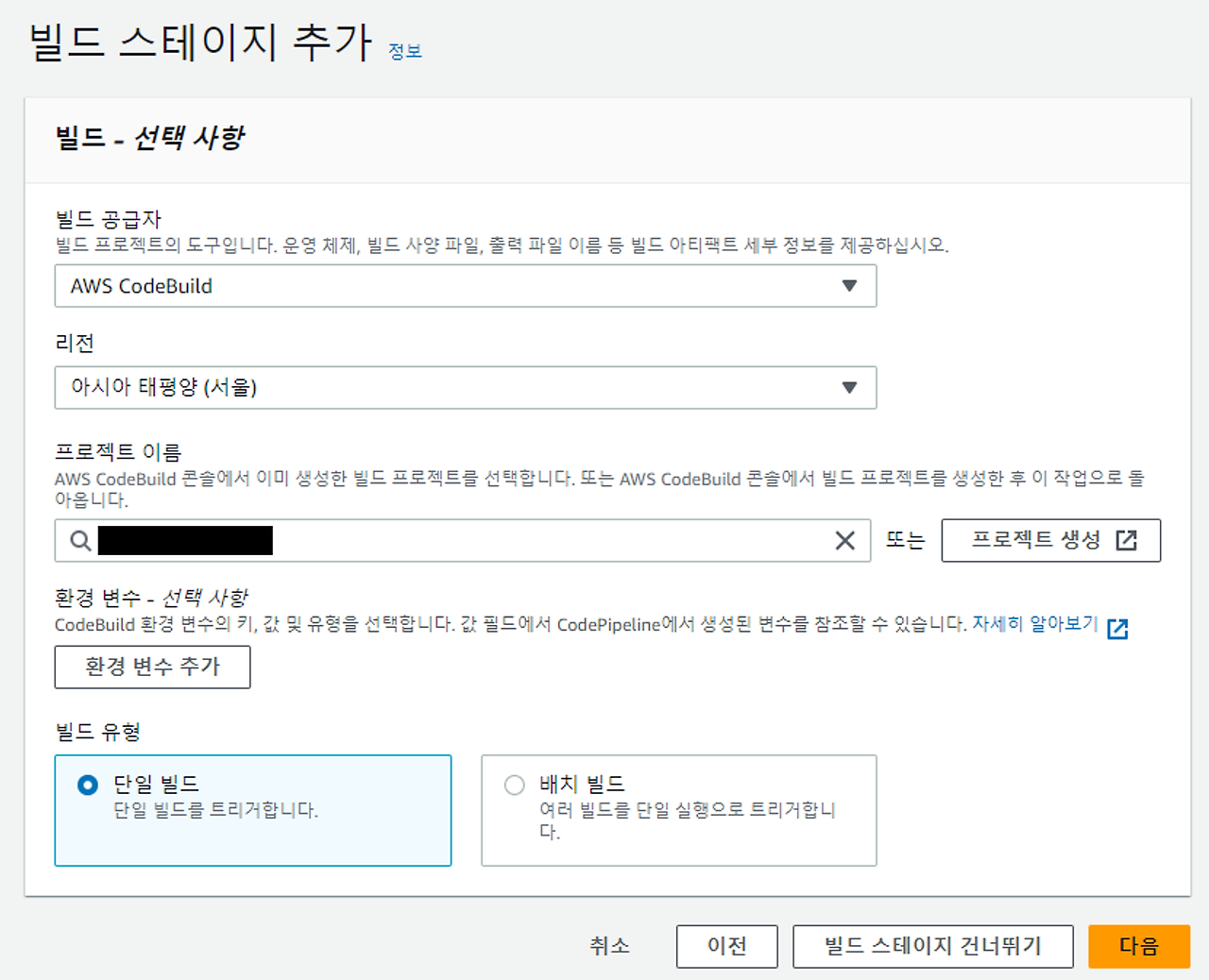Click the 환경 변수 추가 button
Image resolution: width=1209 pixels, height=980 pixels.
152,667
